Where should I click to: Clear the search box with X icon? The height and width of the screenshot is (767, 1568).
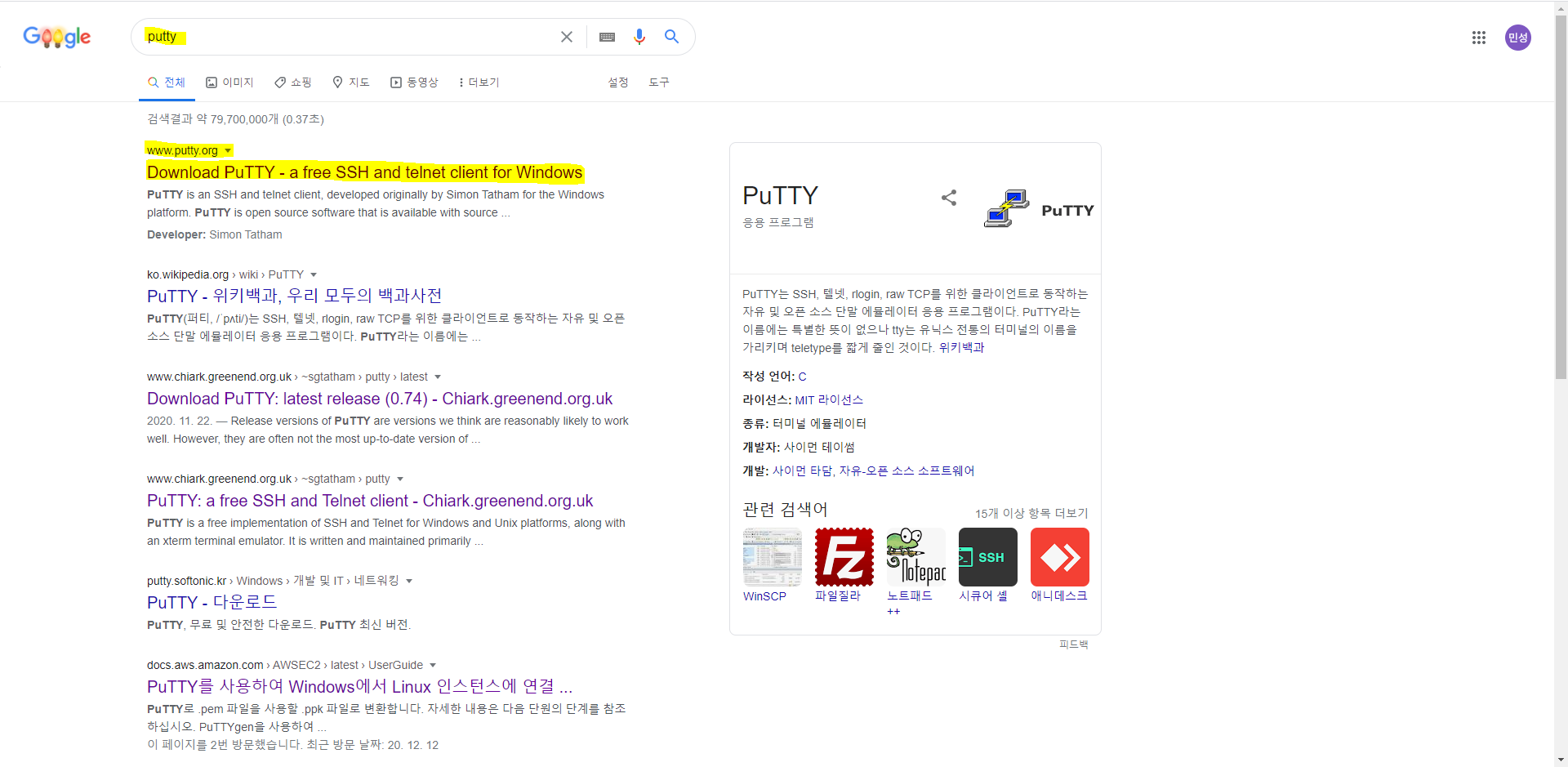click(x=567, y=37)
